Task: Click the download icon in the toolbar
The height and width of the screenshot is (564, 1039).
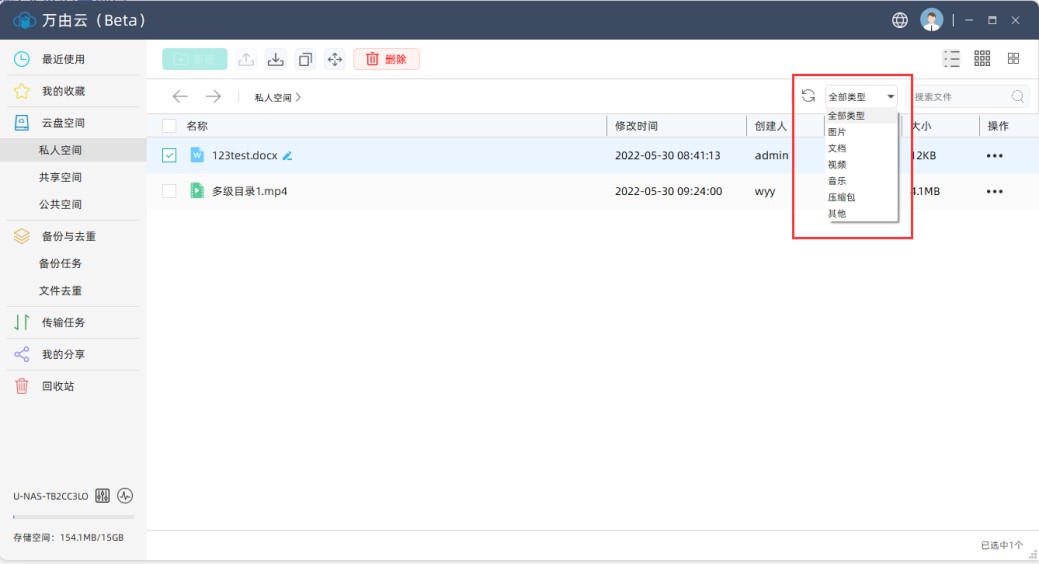Action: pos(276,59)
